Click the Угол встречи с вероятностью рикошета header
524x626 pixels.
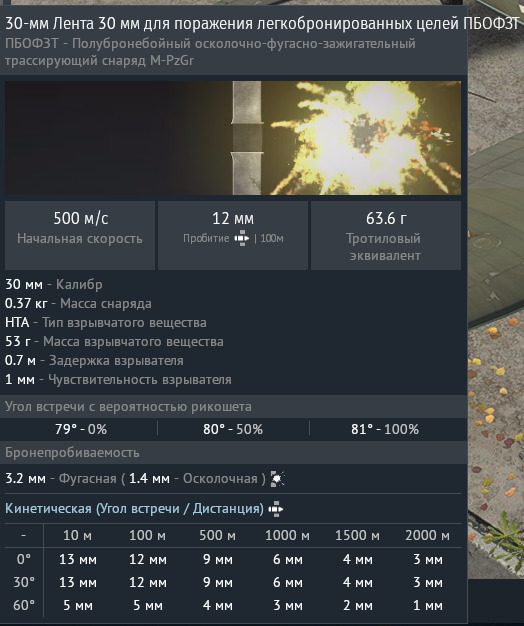(x=233, y=406)
